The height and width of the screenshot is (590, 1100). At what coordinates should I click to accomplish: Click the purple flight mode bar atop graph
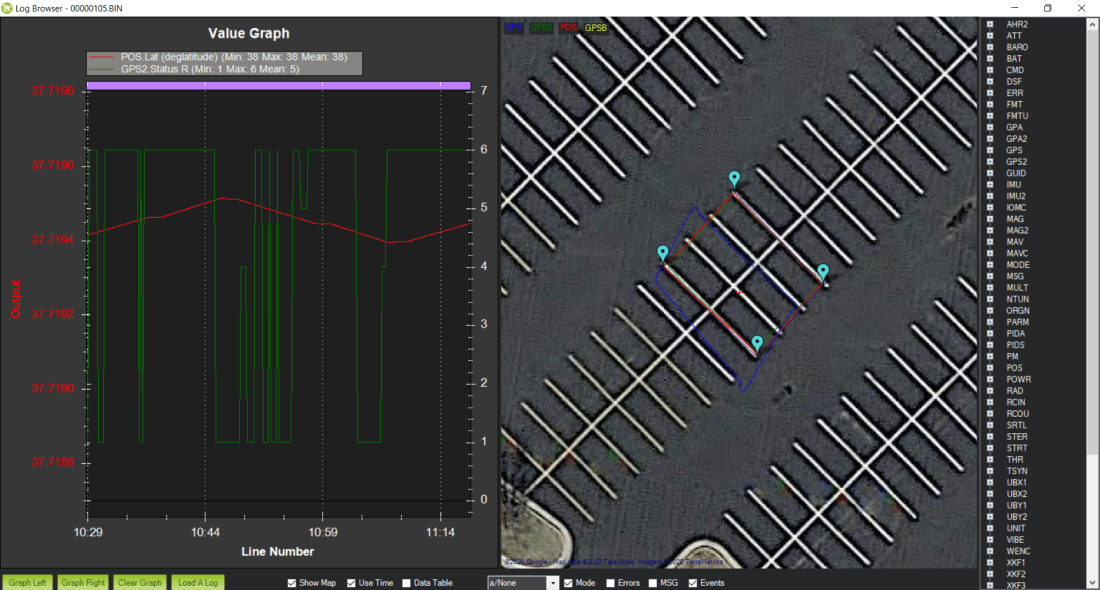tap(278, 86)
